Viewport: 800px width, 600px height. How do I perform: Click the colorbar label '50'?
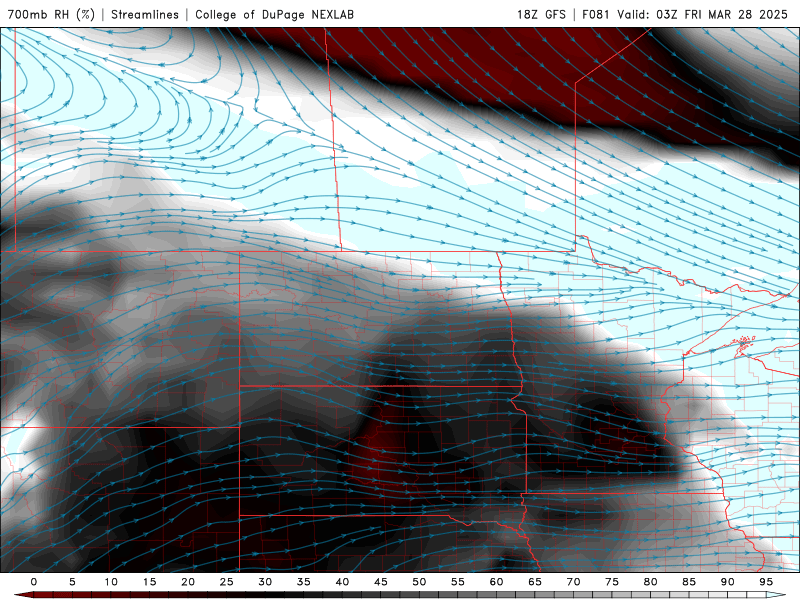419,582
